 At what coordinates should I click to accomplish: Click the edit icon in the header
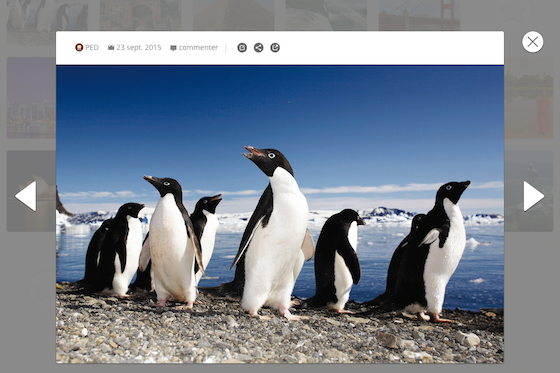(x=242, y=48)
